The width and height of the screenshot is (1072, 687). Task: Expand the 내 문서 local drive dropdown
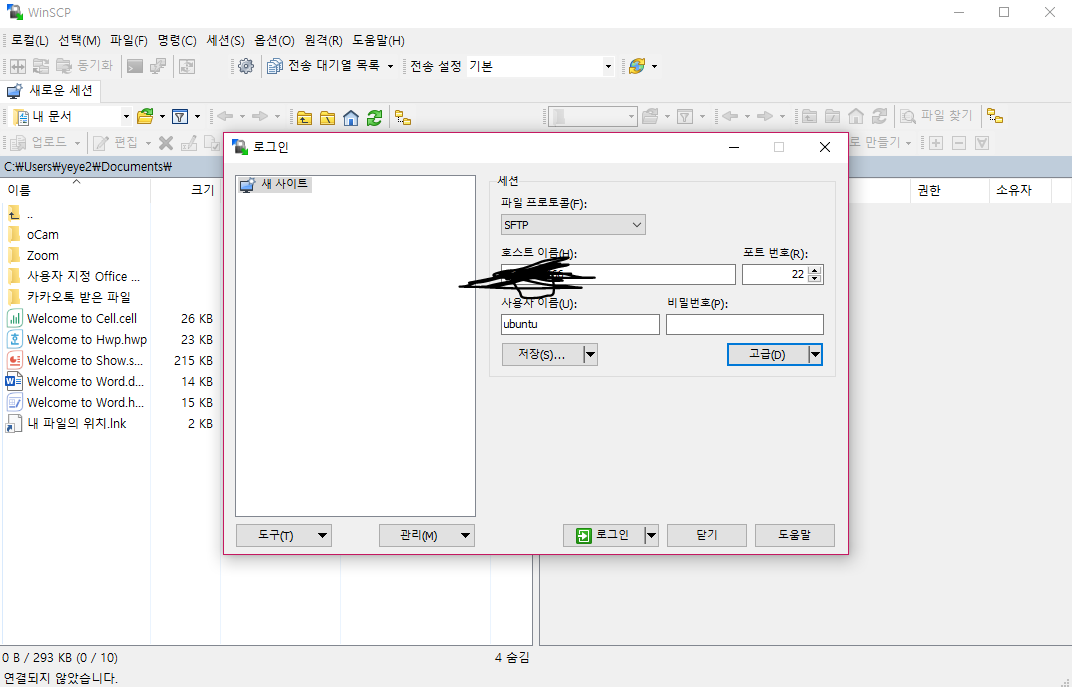tap(126, 117)
